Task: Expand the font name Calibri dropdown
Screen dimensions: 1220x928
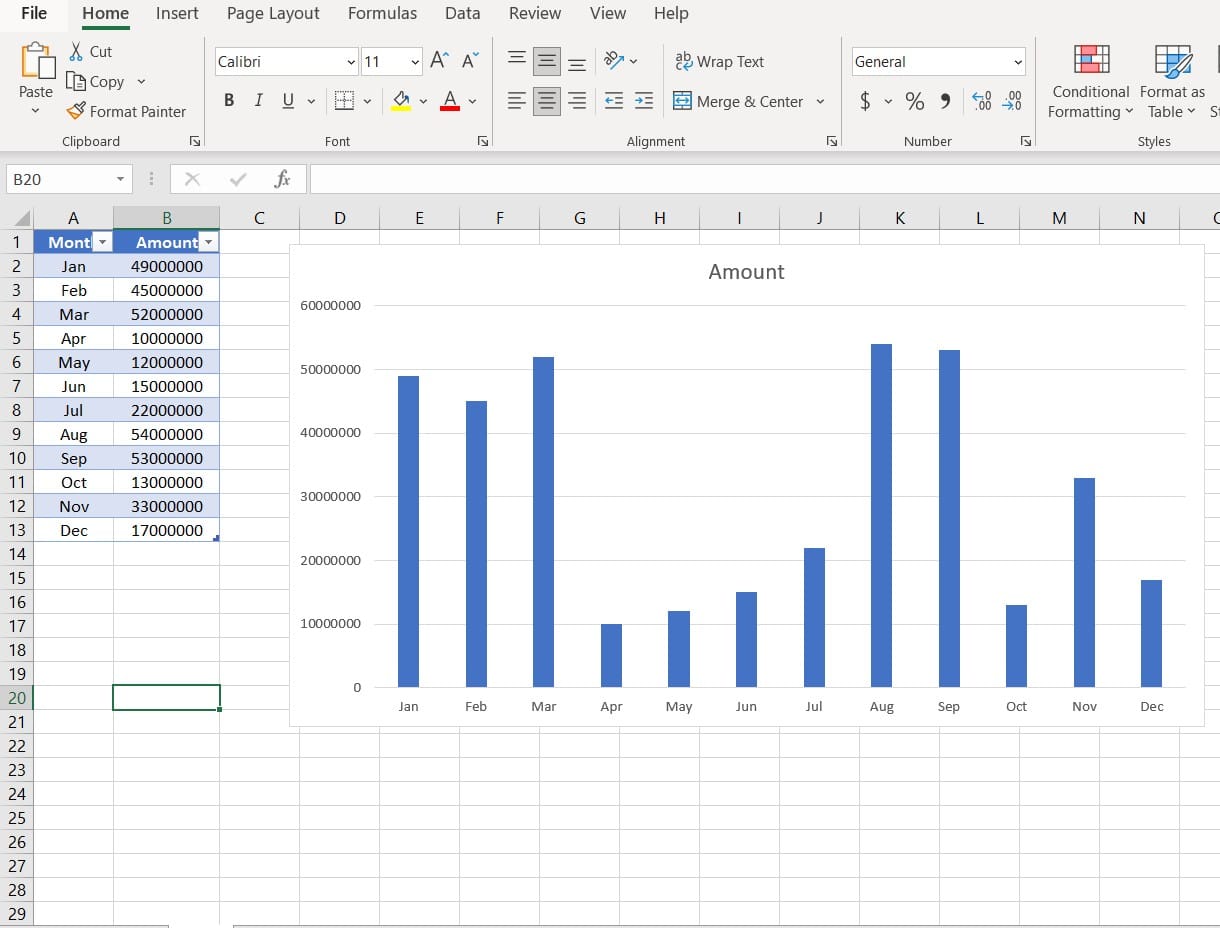Action: click(x=351, y=62)
